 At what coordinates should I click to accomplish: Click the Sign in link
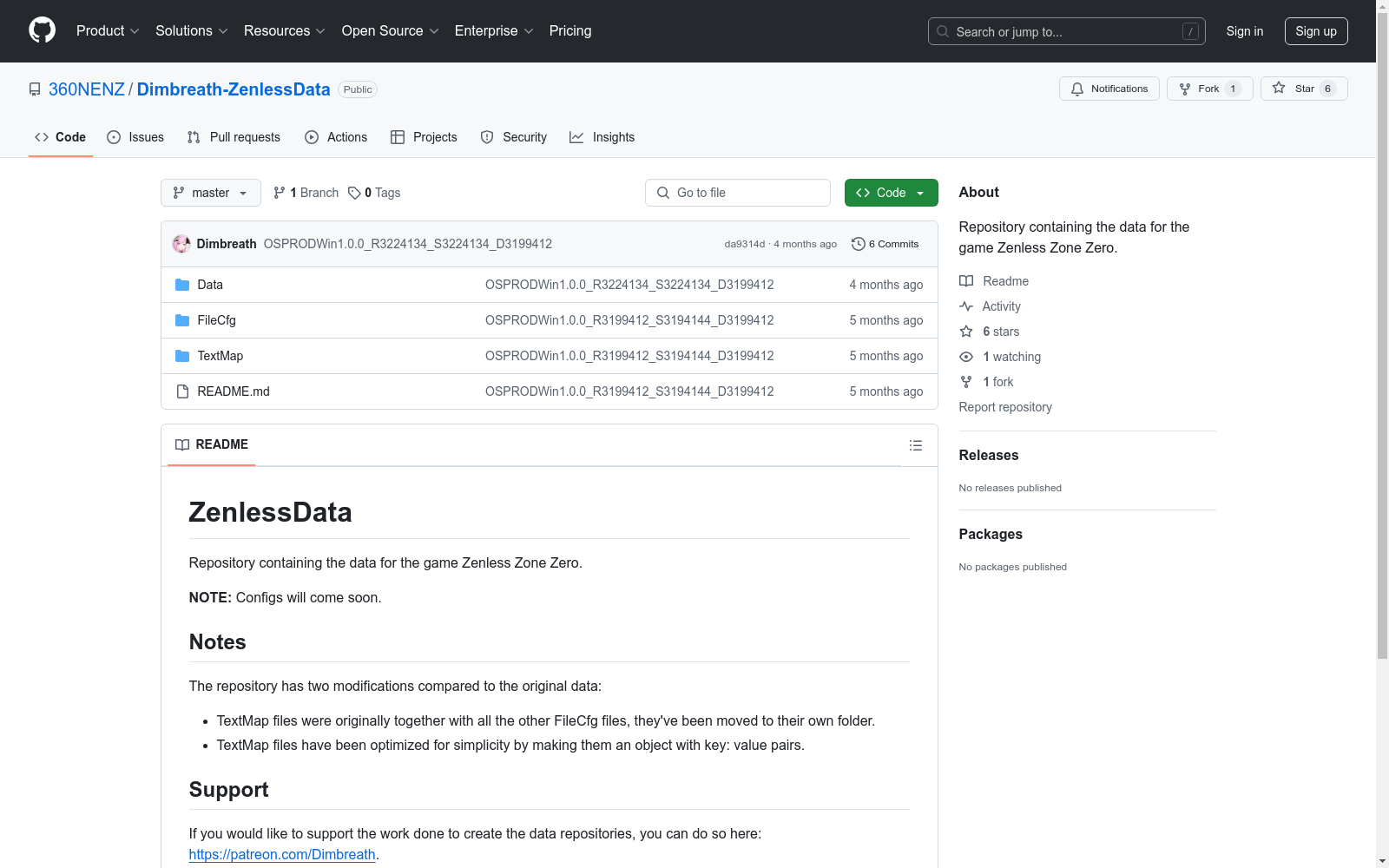point(1245,31)
